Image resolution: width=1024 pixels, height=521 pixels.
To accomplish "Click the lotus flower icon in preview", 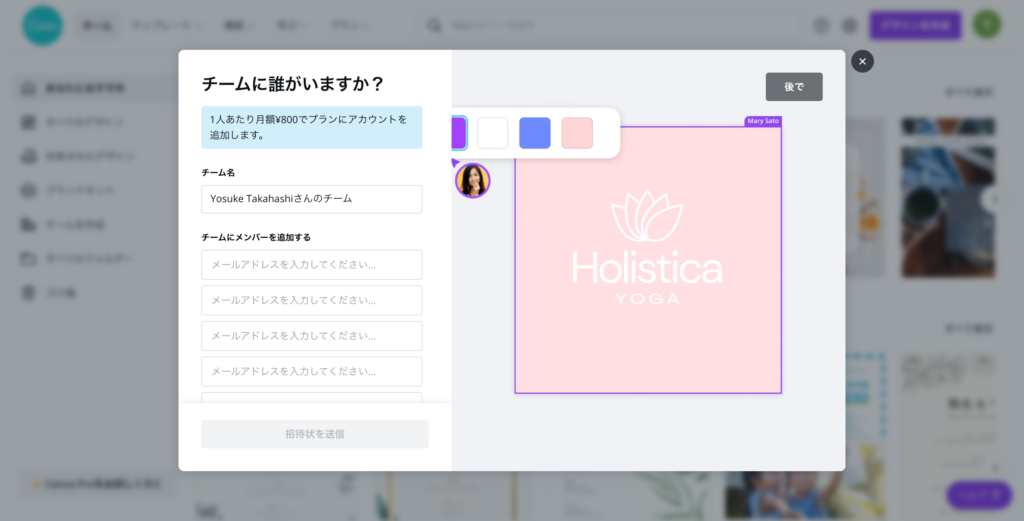I will 647,216.
